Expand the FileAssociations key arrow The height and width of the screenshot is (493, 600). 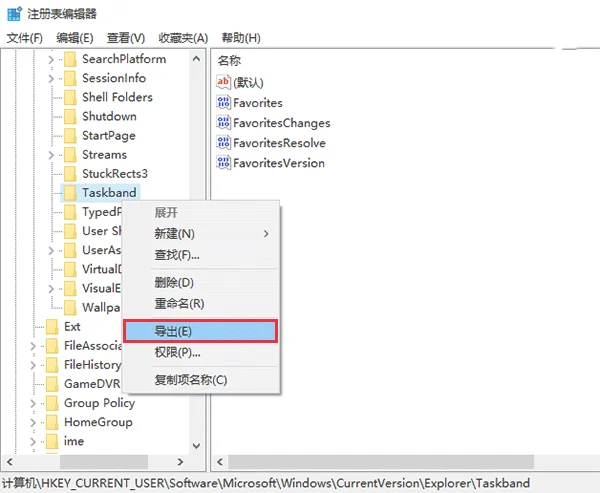click(x=33, y=346)
